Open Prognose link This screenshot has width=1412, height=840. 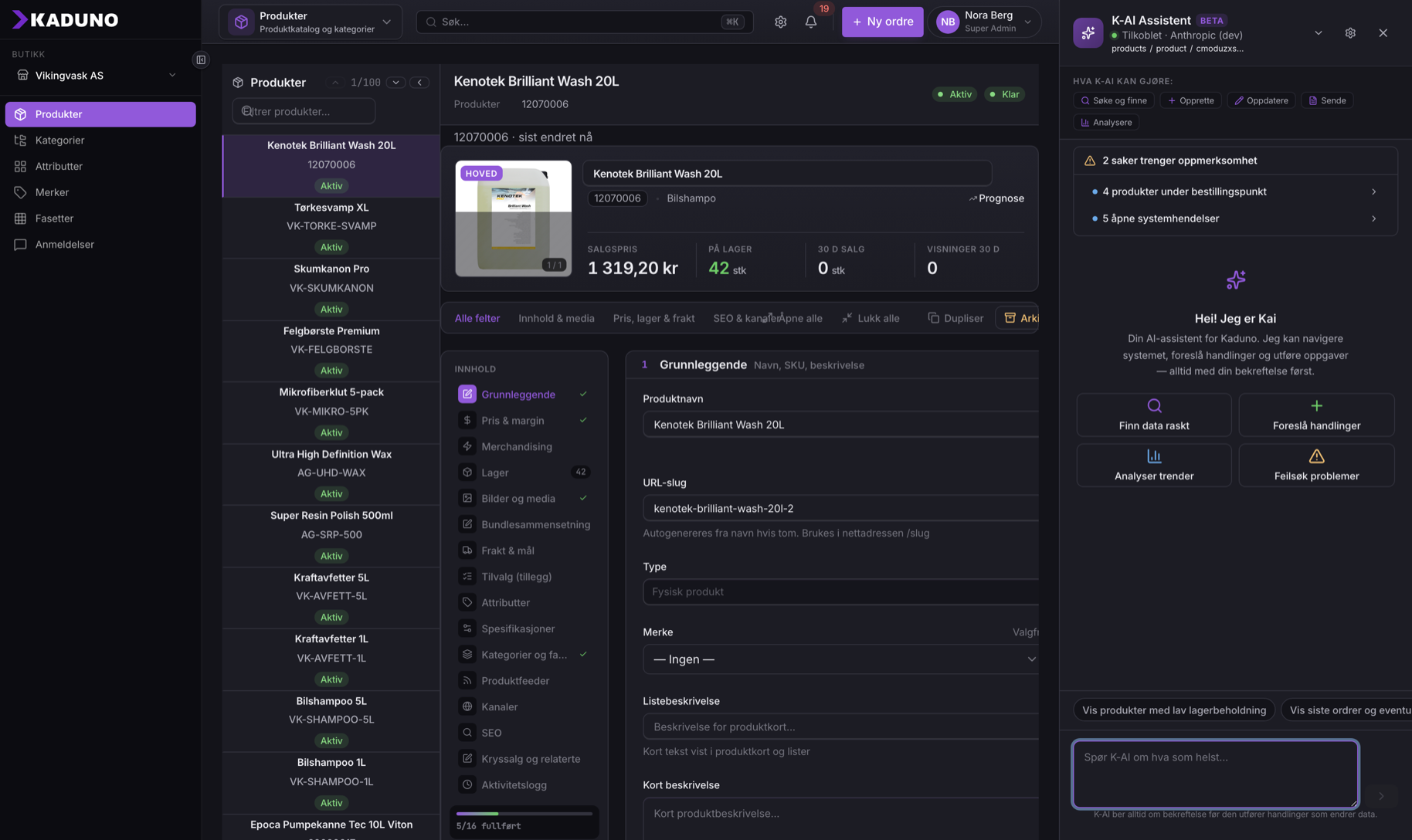996,198
